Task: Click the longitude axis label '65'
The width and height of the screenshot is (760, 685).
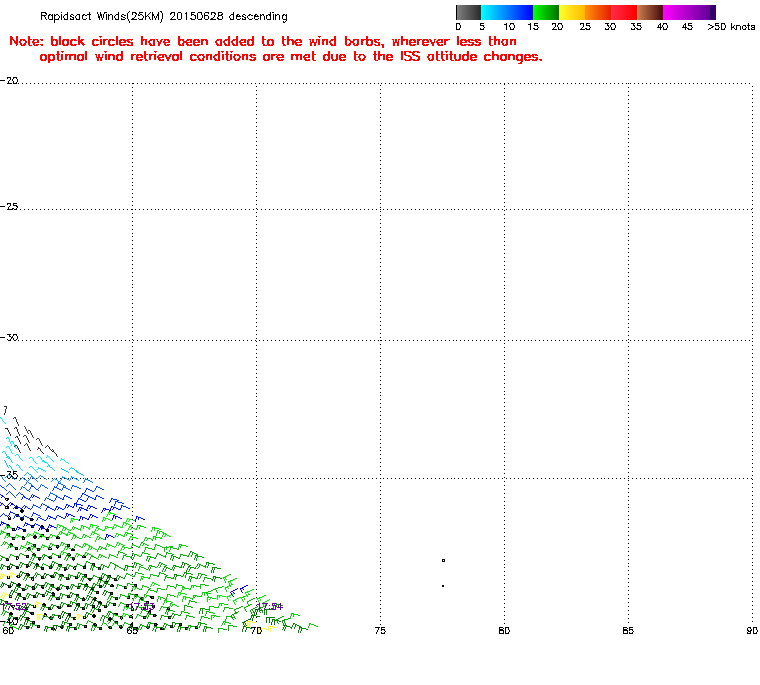Action: point(132,630)
